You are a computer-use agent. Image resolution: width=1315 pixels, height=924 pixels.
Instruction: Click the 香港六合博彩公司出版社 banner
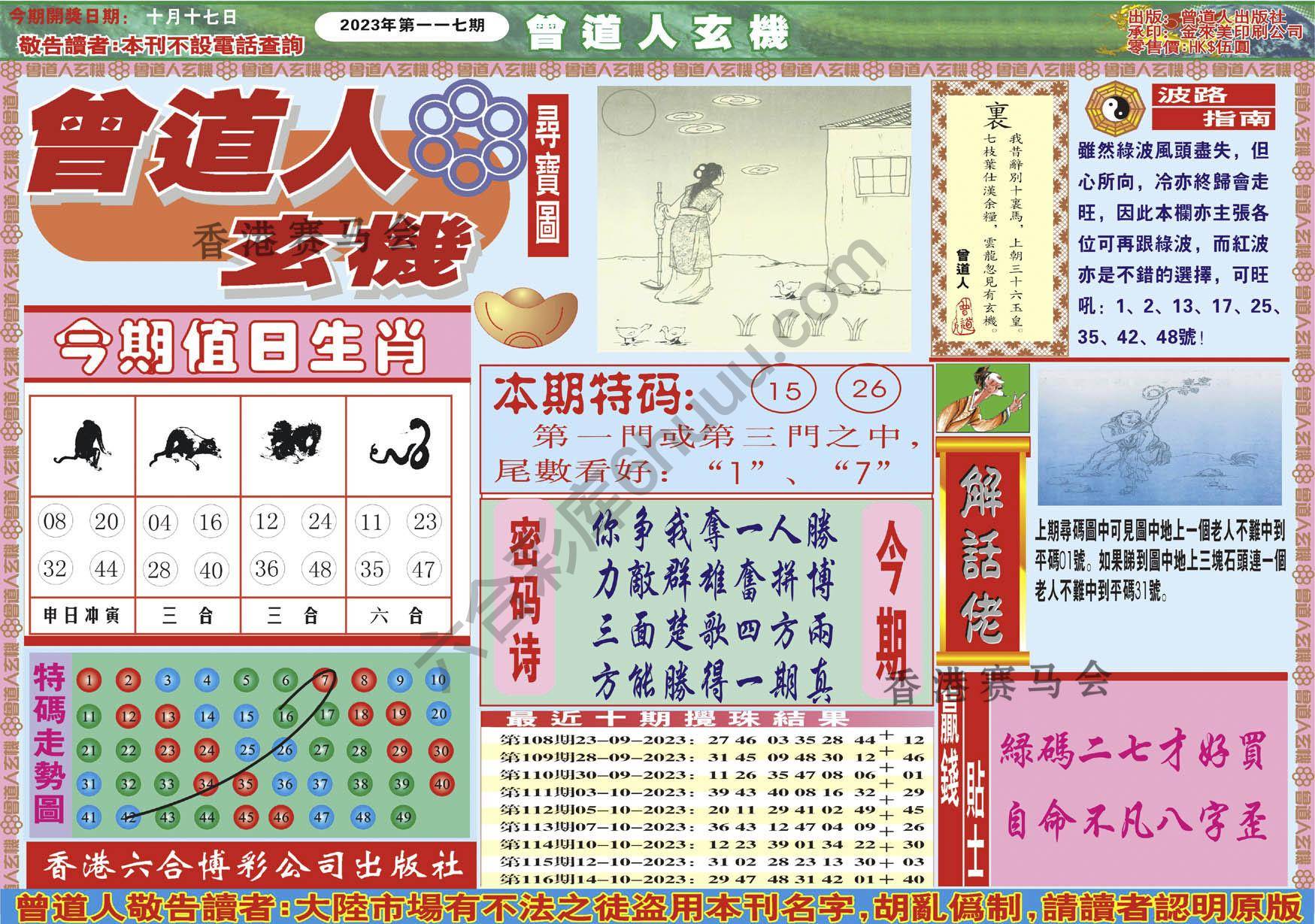[x=252, y=866]
